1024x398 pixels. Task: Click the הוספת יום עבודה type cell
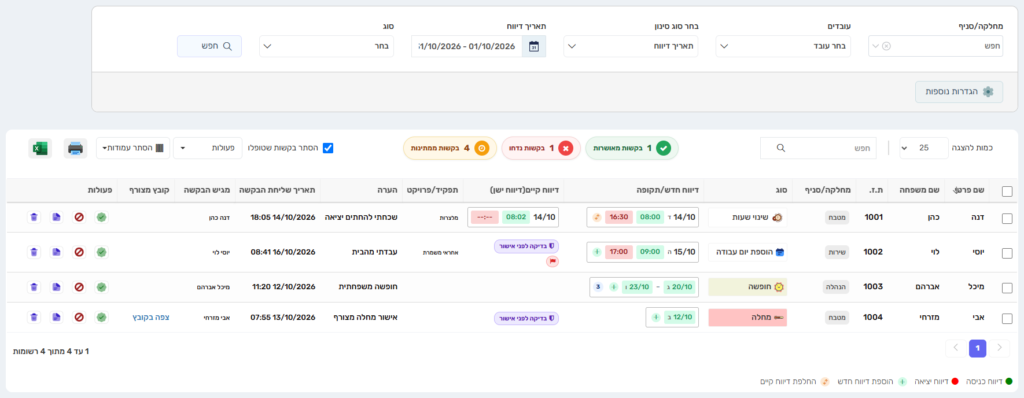tap(748, 252)
